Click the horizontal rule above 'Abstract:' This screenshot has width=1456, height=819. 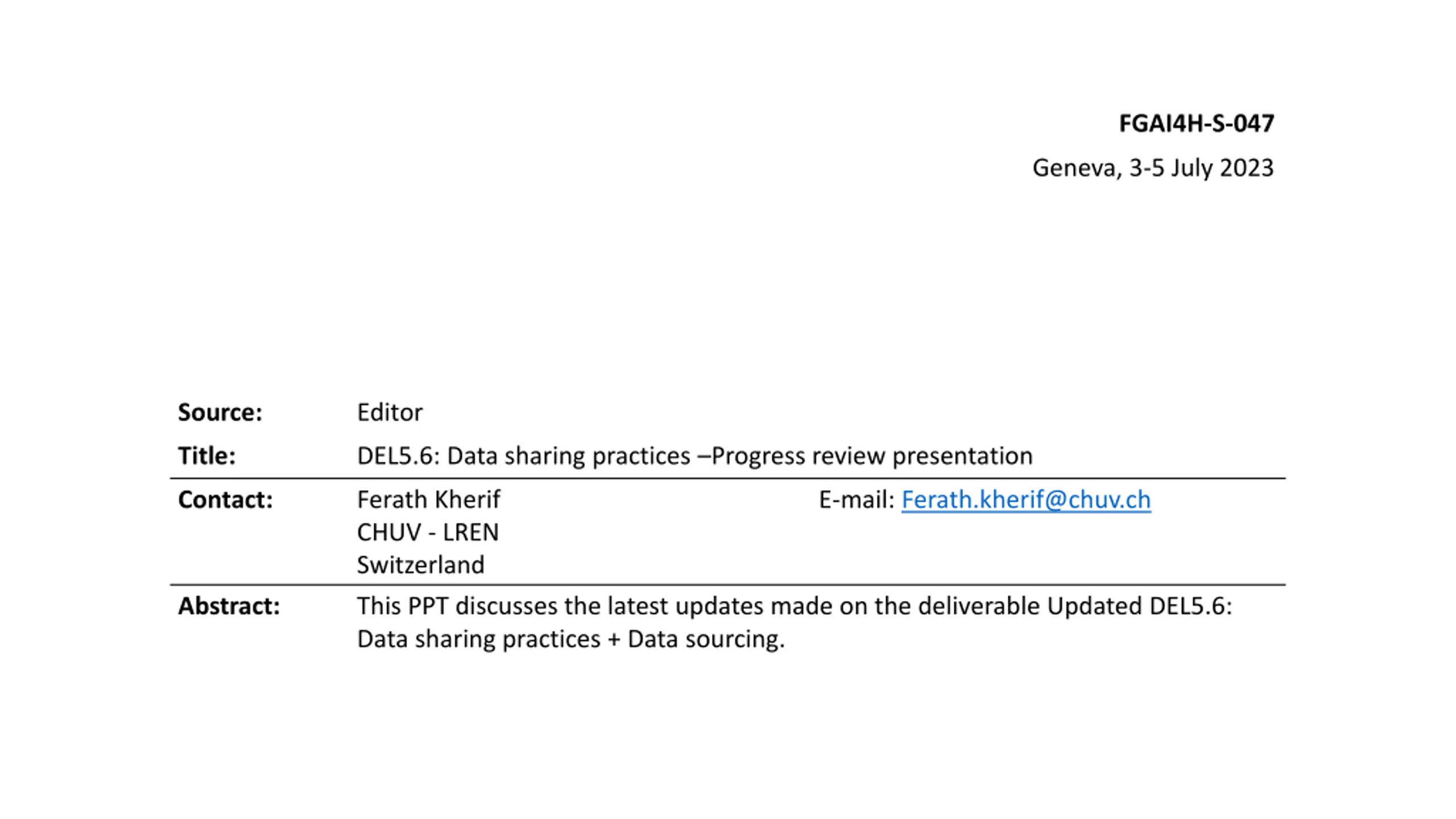(727, 584)
